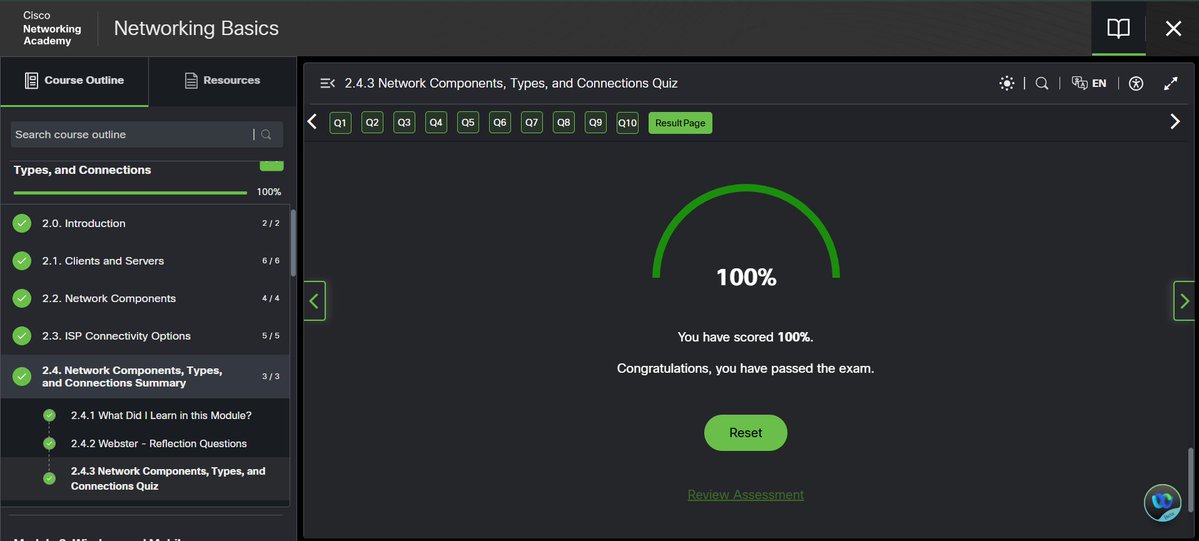1199x541 pixels.
Task: Open the accessibility options icon
Action: [1136, 83]
